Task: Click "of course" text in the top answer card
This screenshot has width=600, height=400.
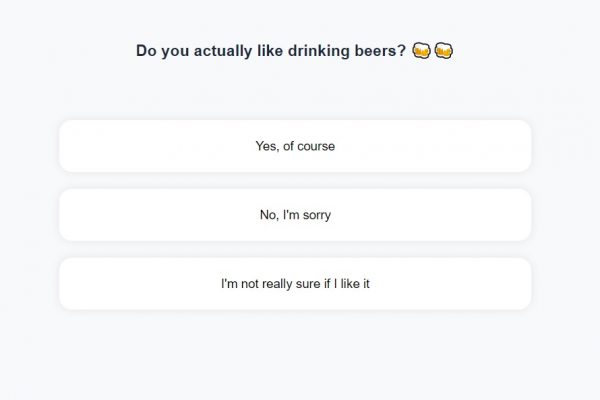Action: [x=309, y=146]
